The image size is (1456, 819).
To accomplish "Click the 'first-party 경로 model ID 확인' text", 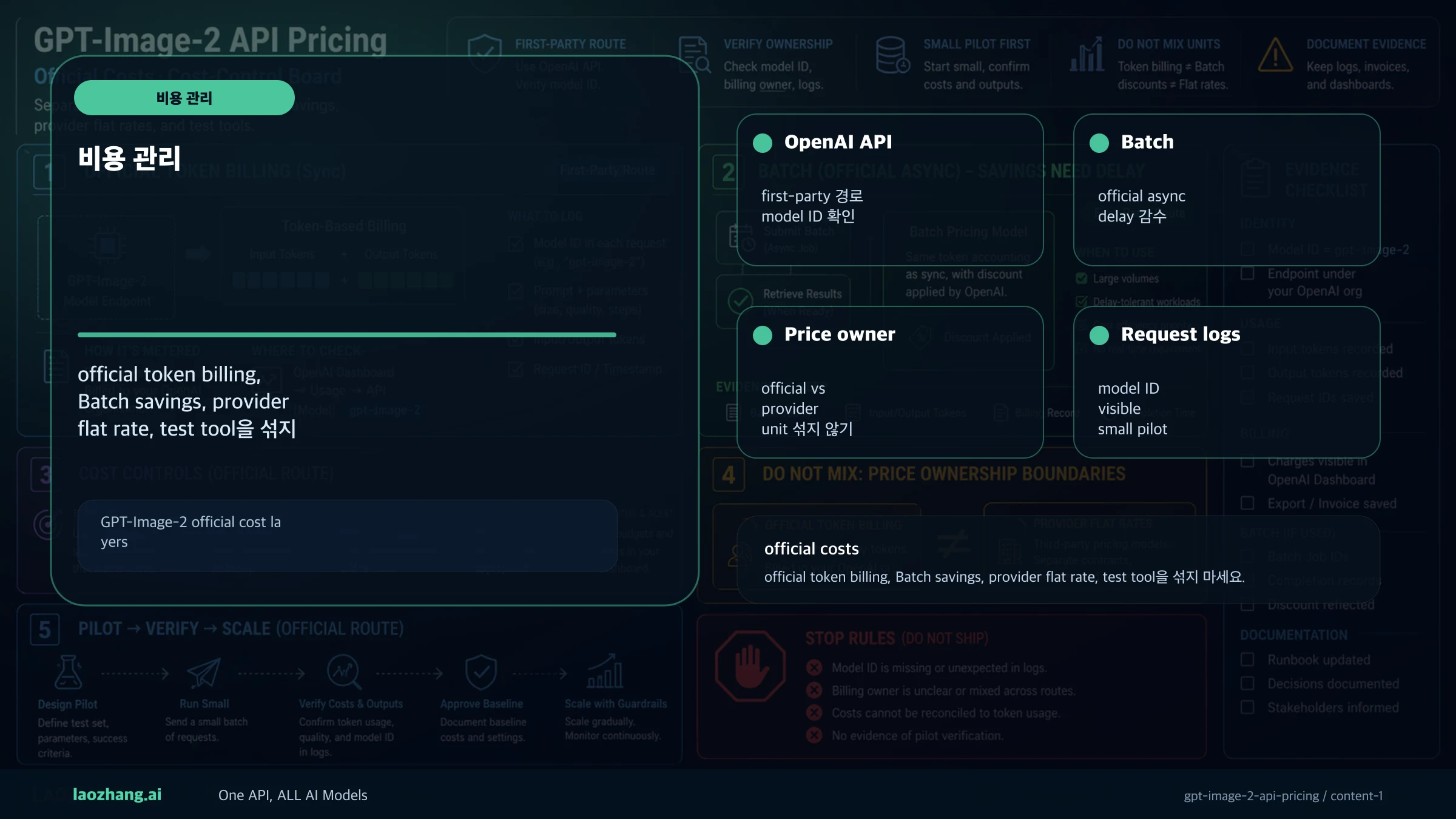I will pos(812,206).
